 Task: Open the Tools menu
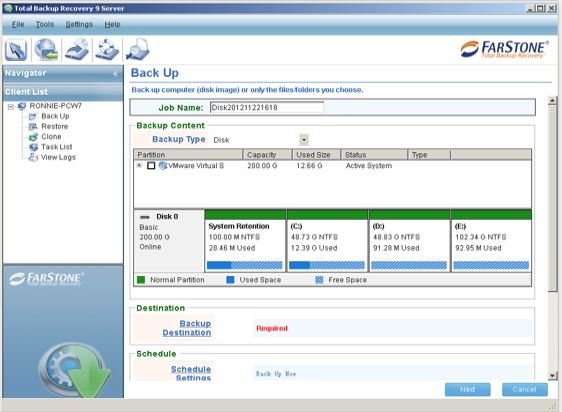[x=45, y=24]
